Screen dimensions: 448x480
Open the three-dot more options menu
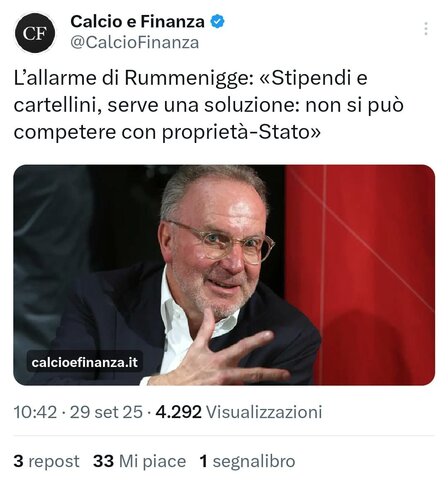[426, 29]
